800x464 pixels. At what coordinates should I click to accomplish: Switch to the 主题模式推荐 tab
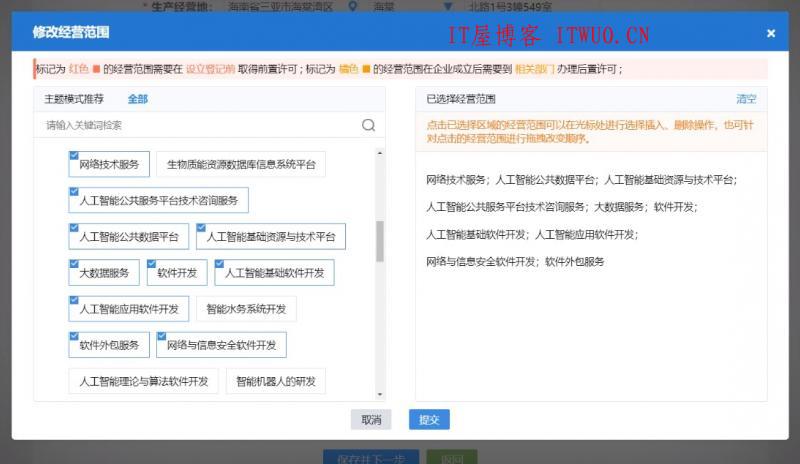coord(73,99)
